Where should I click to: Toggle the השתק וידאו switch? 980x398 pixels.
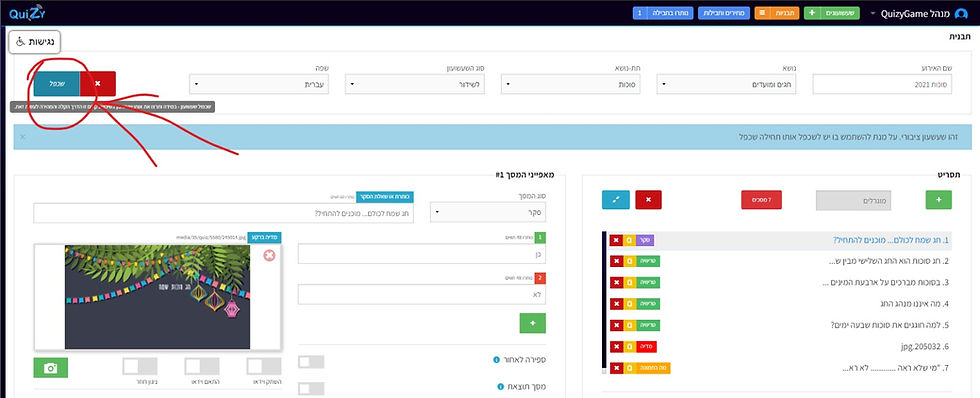264,366
